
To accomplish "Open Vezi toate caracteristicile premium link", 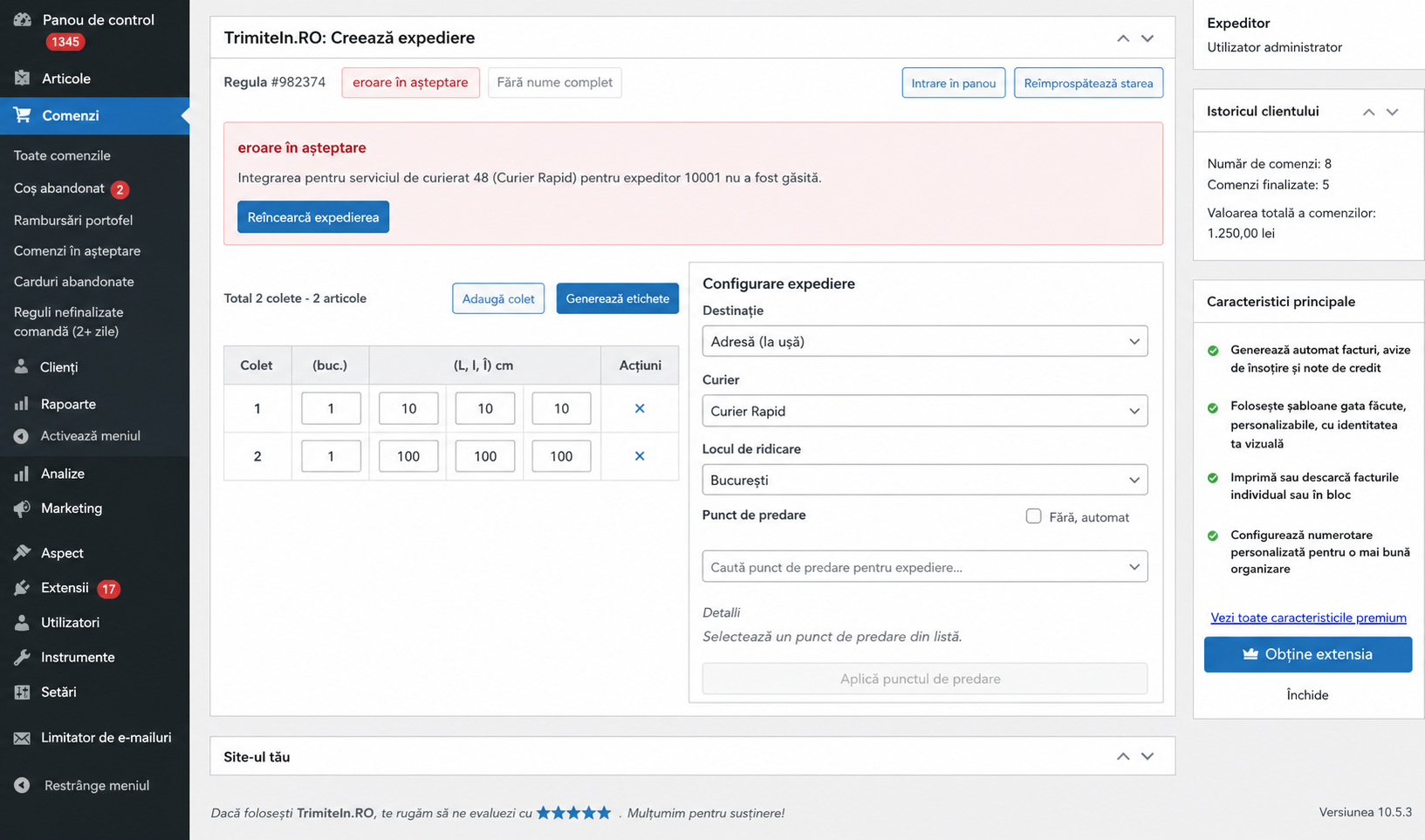I will 1308,618.
